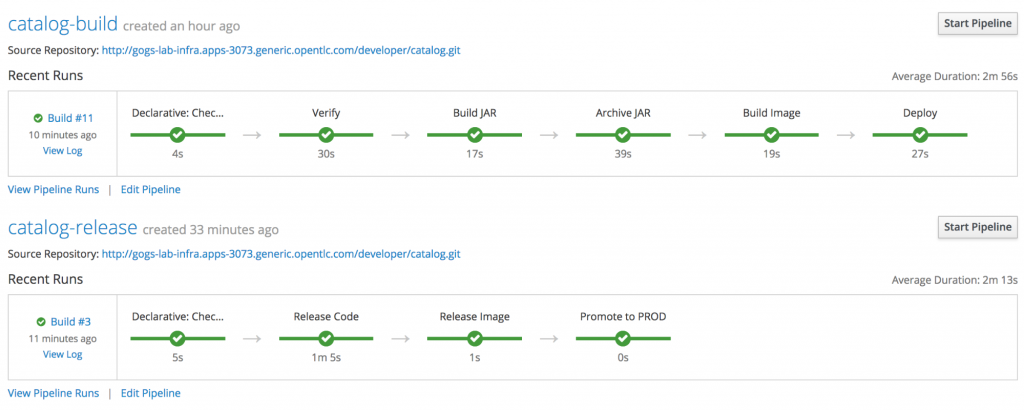This screenshot has width=1024, height=410.
Task: Click the Verify stage success checkmark icon
Action: (x=326, y=135)
